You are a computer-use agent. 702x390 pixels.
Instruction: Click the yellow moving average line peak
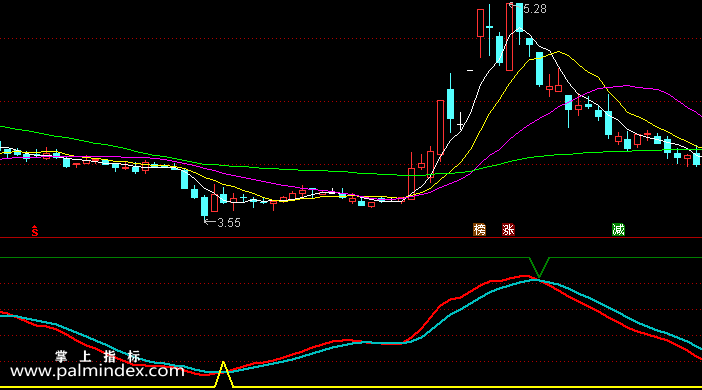(x=557, y=52)
